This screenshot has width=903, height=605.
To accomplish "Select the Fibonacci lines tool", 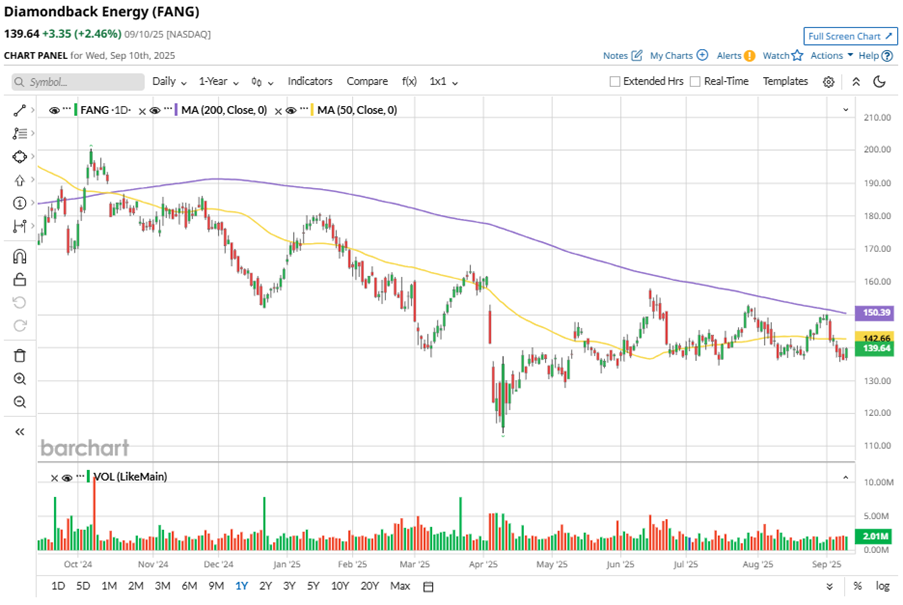I will coord(20,133).
